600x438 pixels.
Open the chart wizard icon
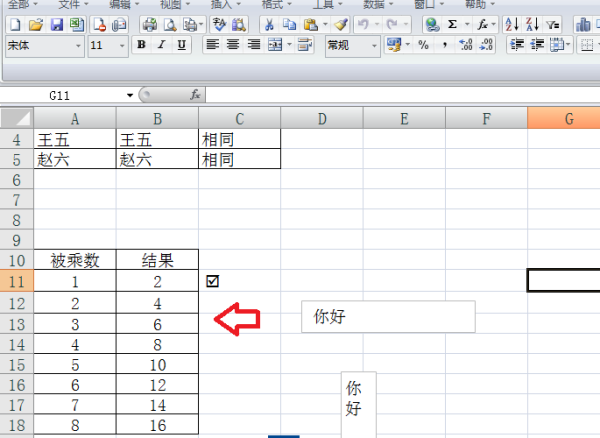click(x=583, y=25)
